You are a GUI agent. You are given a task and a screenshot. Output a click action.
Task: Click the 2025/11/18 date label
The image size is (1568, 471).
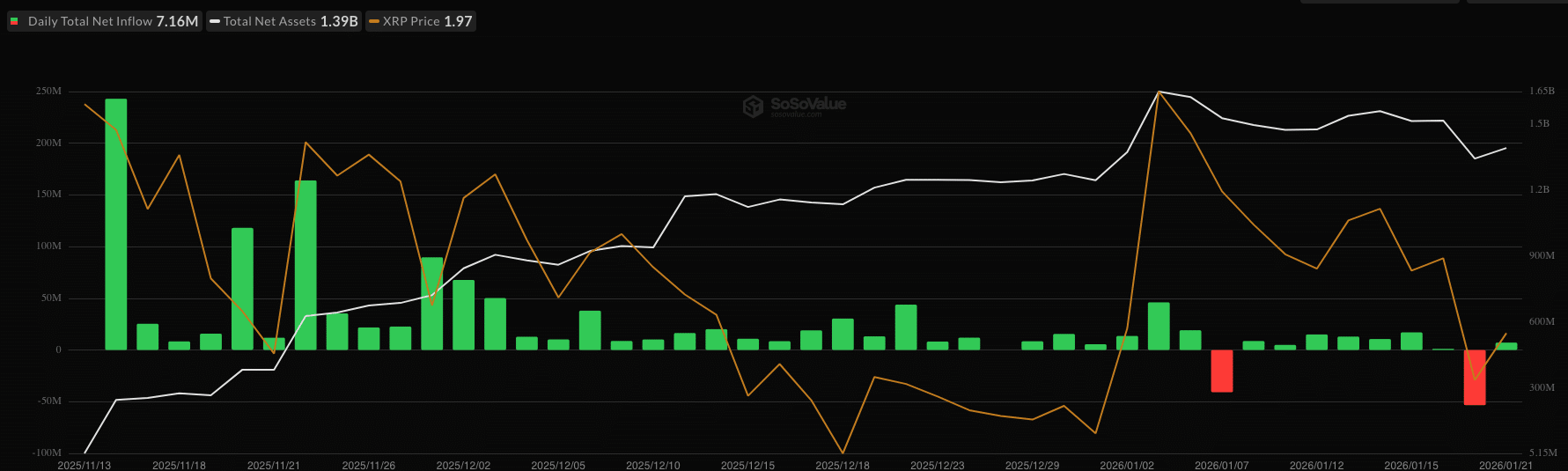(179, 465)
